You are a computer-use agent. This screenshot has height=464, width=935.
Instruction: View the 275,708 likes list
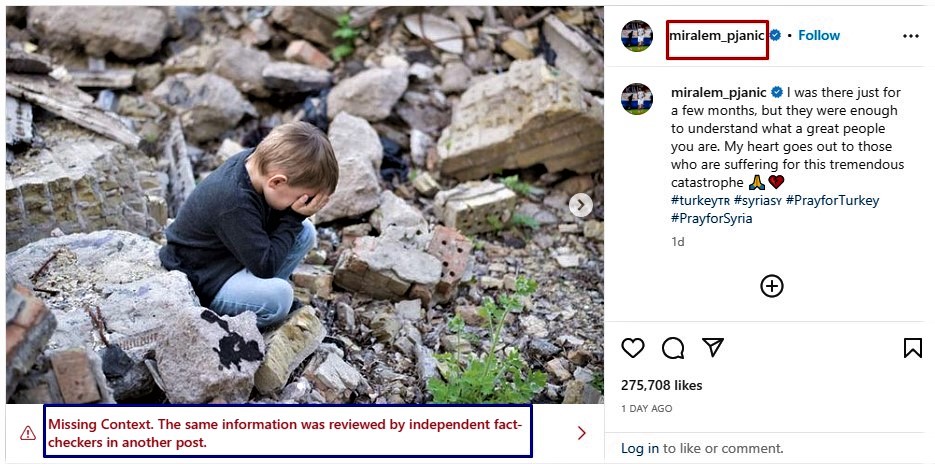click(x=661, y=385)
